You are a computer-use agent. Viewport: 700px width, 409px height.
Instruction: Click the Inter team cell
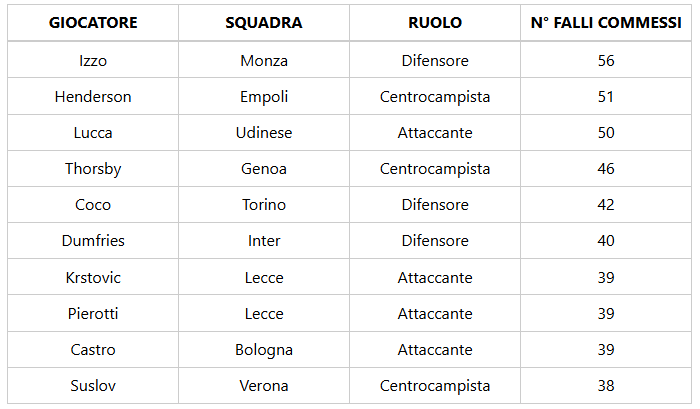(x=264, y=241)
